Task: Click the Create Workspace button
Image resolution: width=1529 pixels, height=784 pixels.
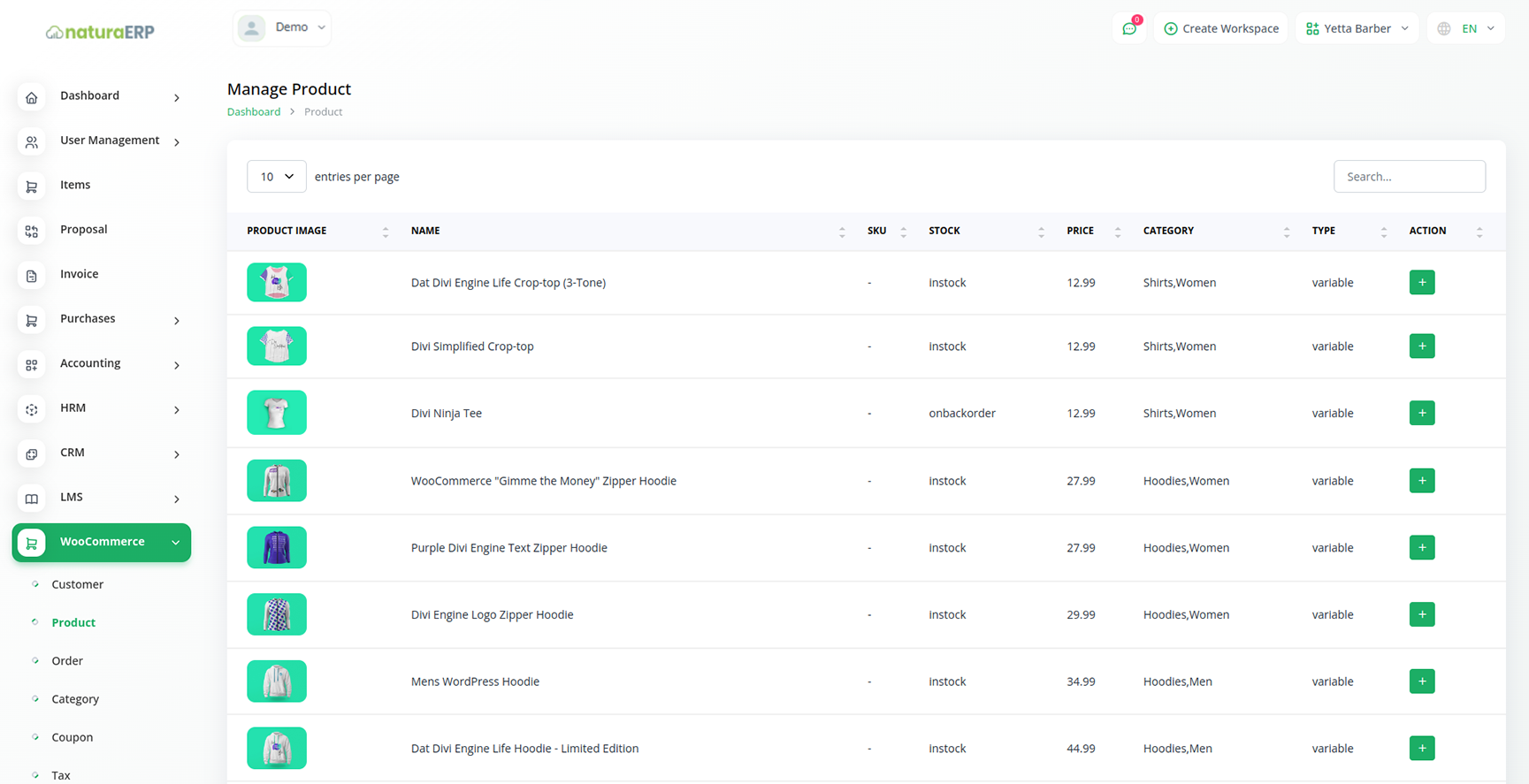Action: tap(1220, 28)
